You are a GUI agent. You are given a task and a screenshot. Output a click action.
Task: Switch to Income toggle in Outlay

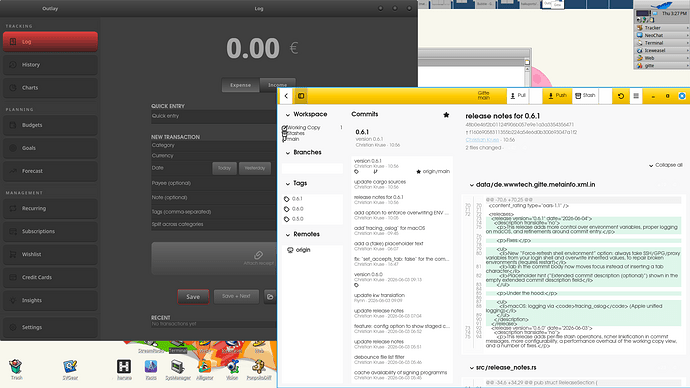[278, 83]
